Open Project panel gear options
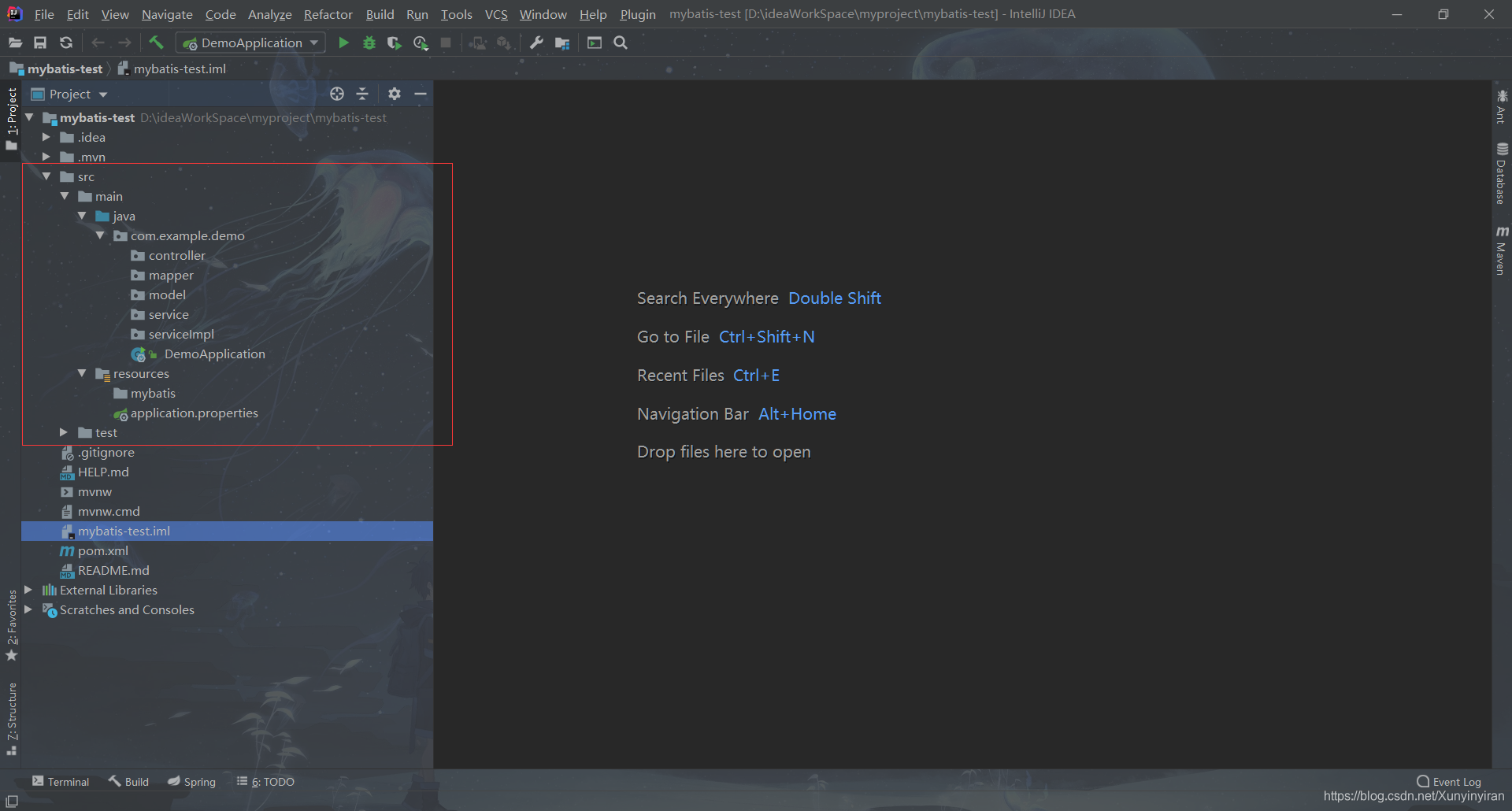 coord(395,94)
